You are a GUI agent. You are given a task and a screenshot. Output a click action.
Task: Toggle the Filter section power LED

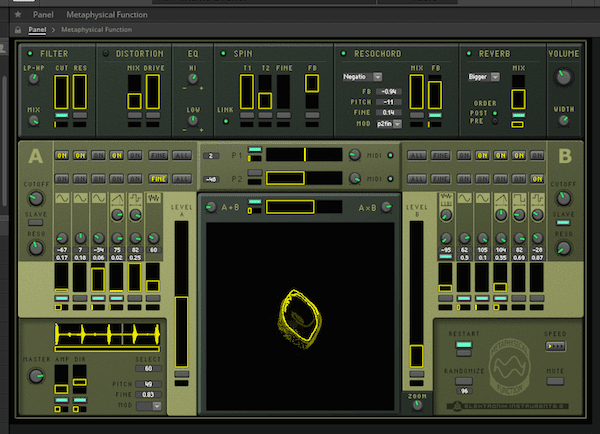(30, 53)
